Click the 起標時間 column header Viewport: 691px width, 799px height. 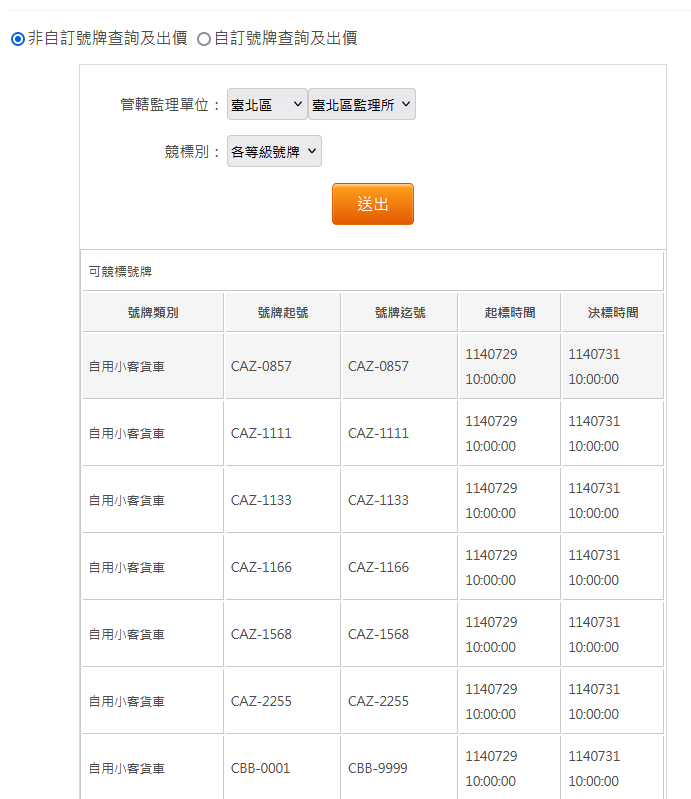(510, 312)
